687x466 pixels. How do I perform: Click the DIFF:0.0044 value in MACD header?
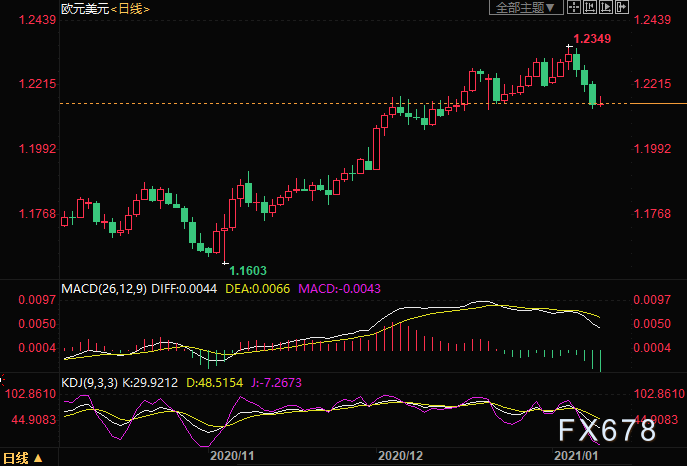pos(184,289)
